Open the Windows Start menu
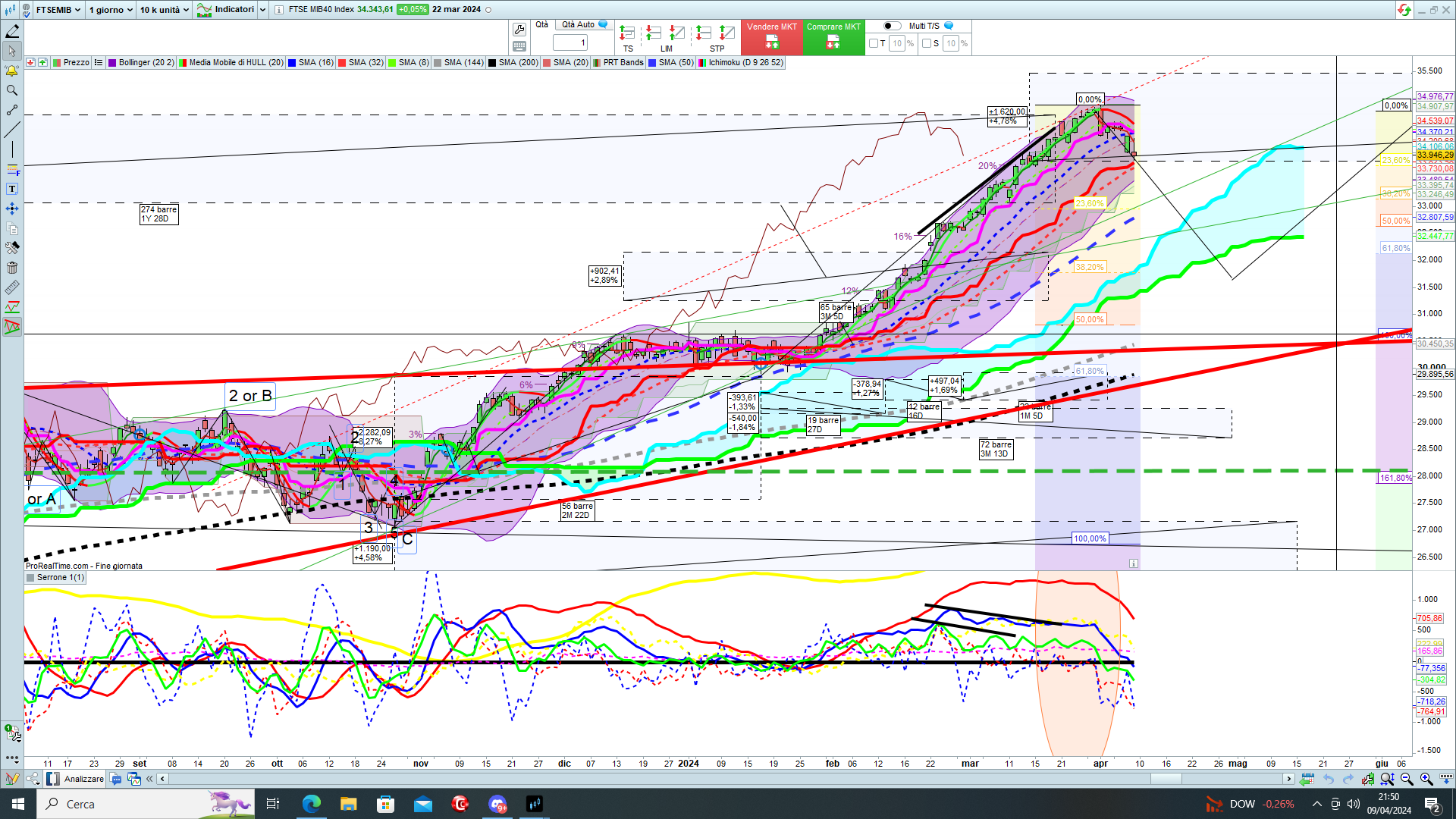This screenshot has height=819, width=1456. pos(18,804)
